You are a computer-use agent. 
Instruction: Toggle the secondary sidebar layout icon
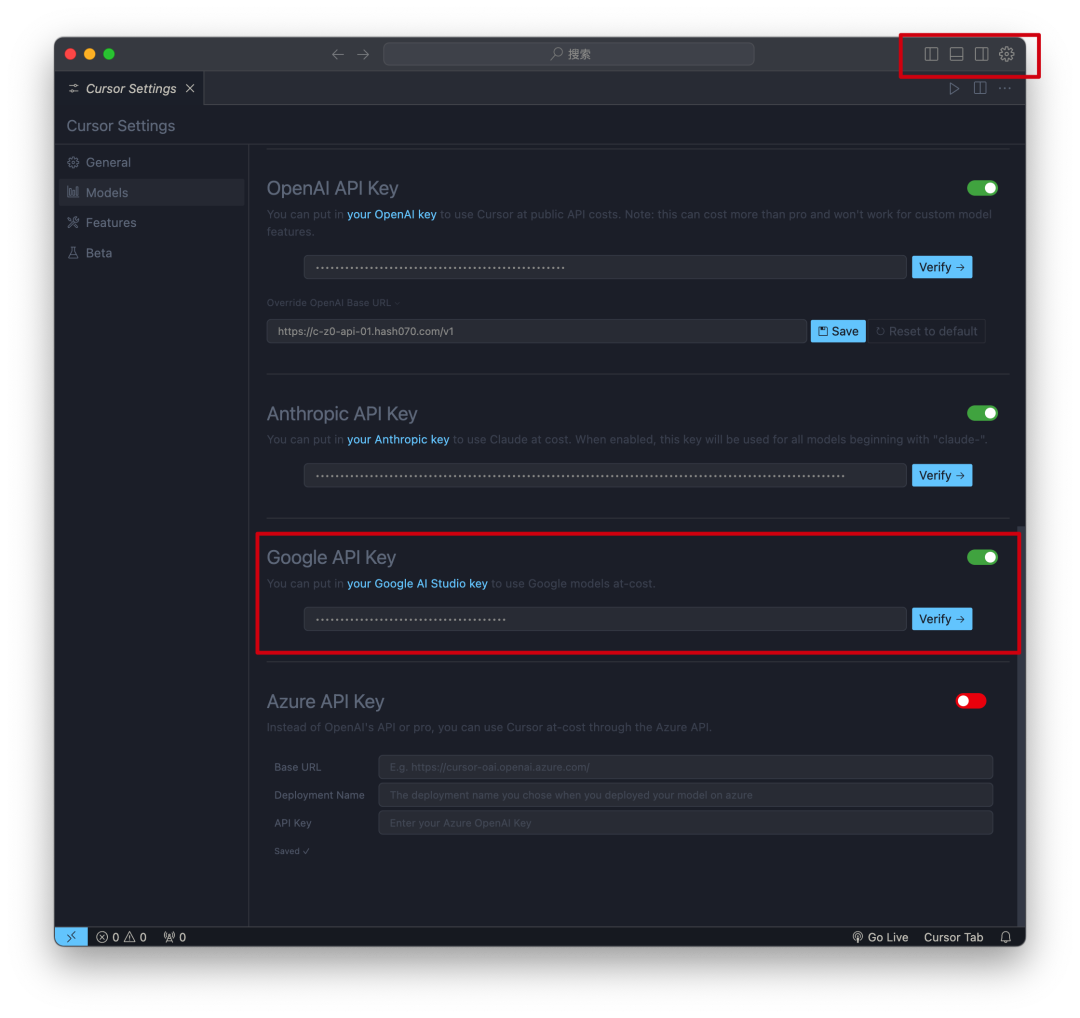981,54
